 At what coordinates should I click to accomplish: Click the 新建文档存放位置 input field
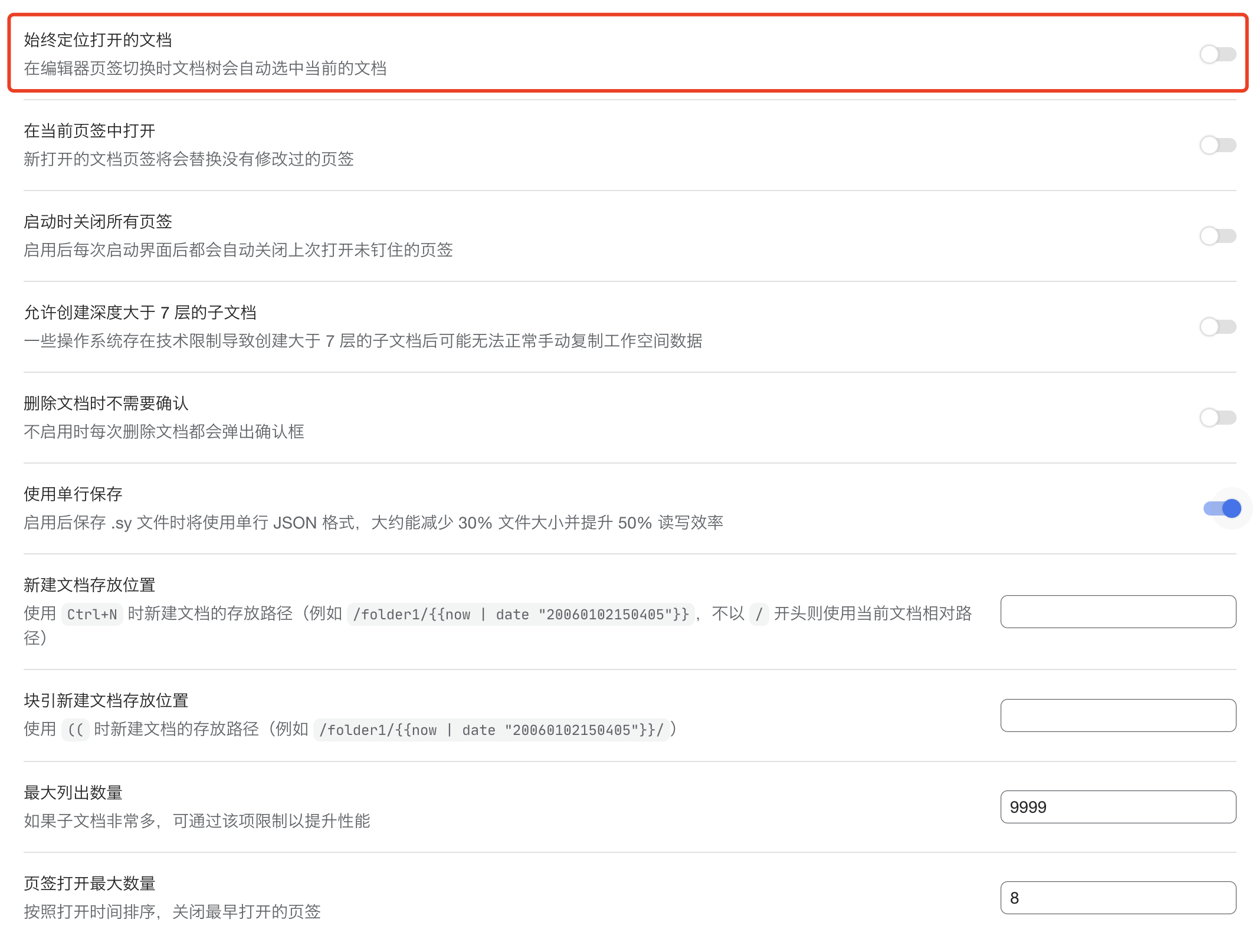point(1117,612)
